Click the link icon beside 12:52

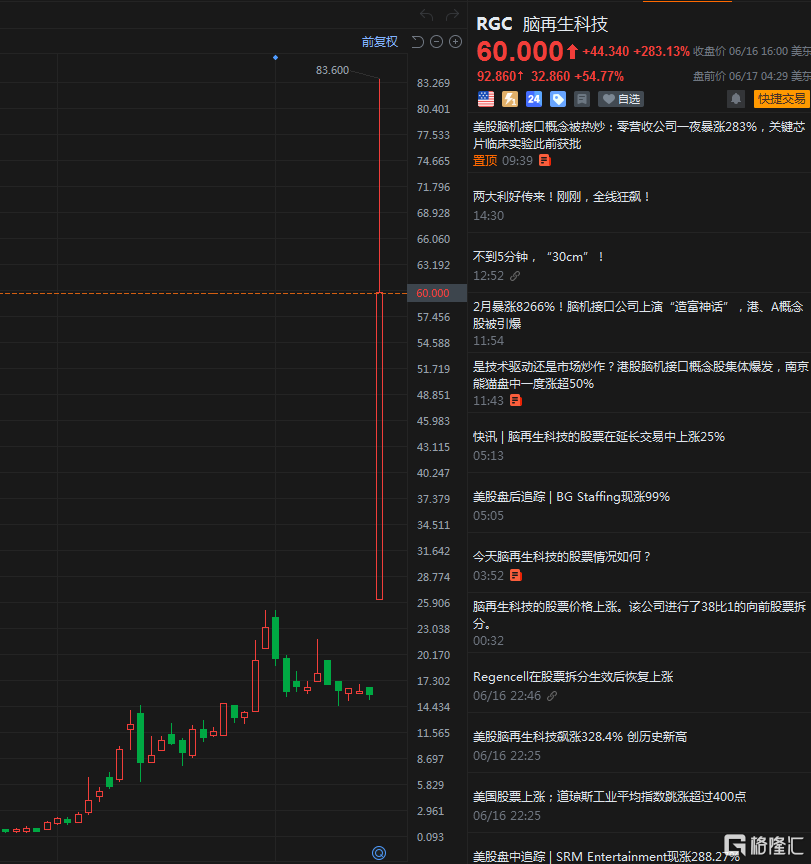pyautogui.click(x=515, y=276)
